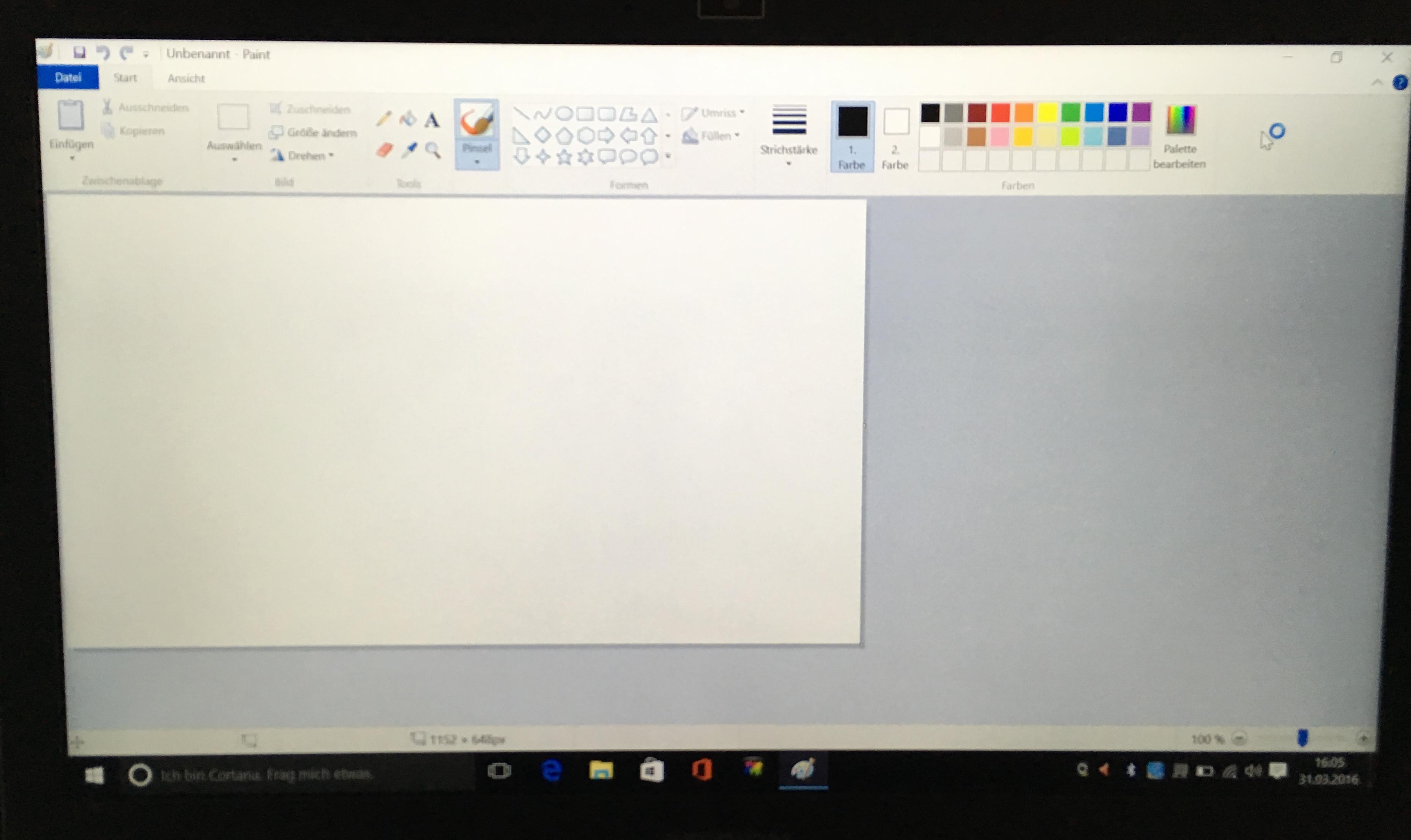Open the Datei menu
This screenshot has height=840, width=1411.
68,77
